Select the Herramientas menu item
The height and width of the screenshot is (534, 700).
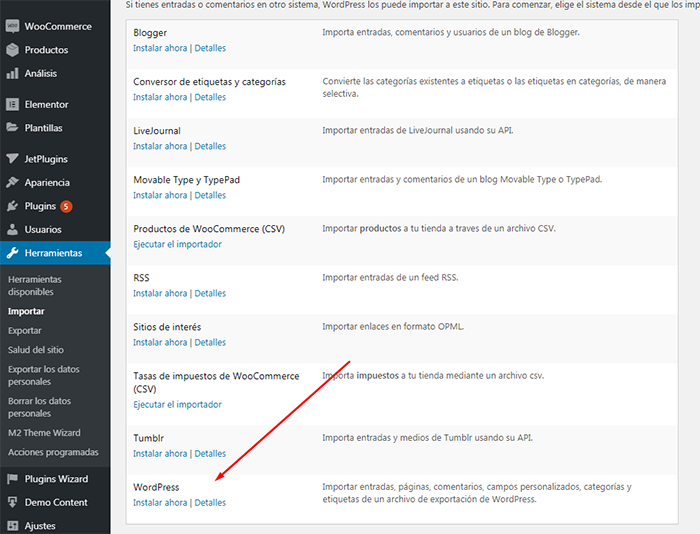click(55, 253)
